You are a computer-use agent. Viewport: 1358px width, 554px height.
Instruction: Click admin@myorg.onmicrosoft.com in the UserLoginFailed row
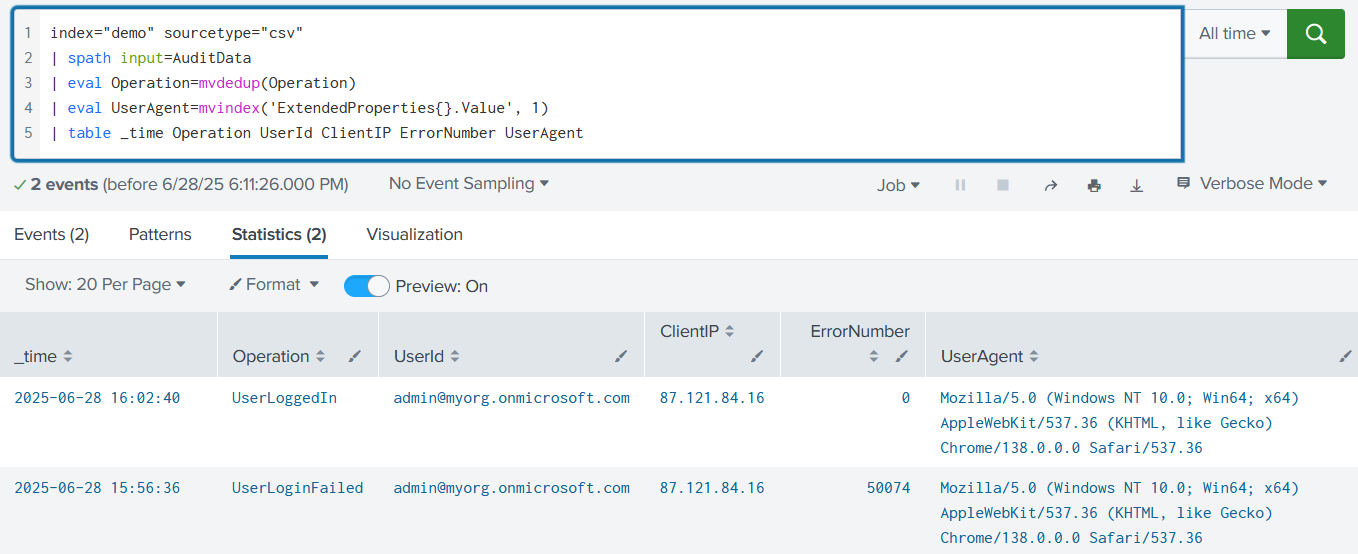tap(512, 488)
